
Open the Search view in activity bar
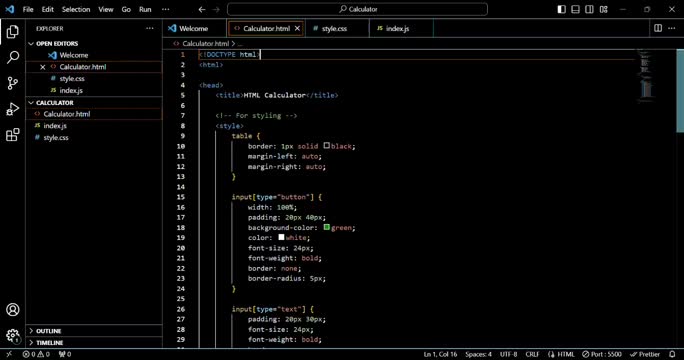click(x=13, y=57)
